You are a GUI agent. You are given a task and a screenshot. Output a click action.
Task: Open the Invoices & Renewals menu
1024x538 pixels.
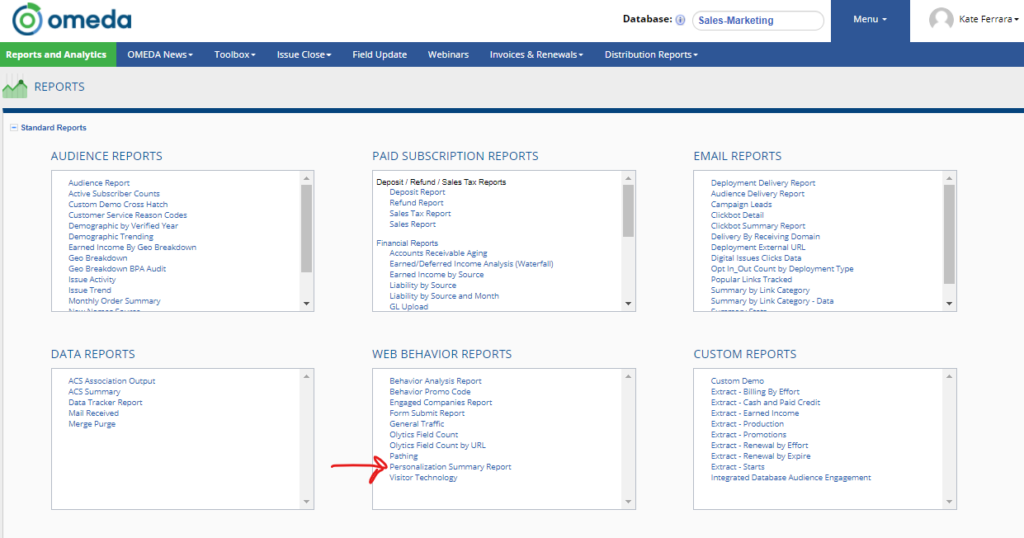pyautogui.click(x=536, y=55)
